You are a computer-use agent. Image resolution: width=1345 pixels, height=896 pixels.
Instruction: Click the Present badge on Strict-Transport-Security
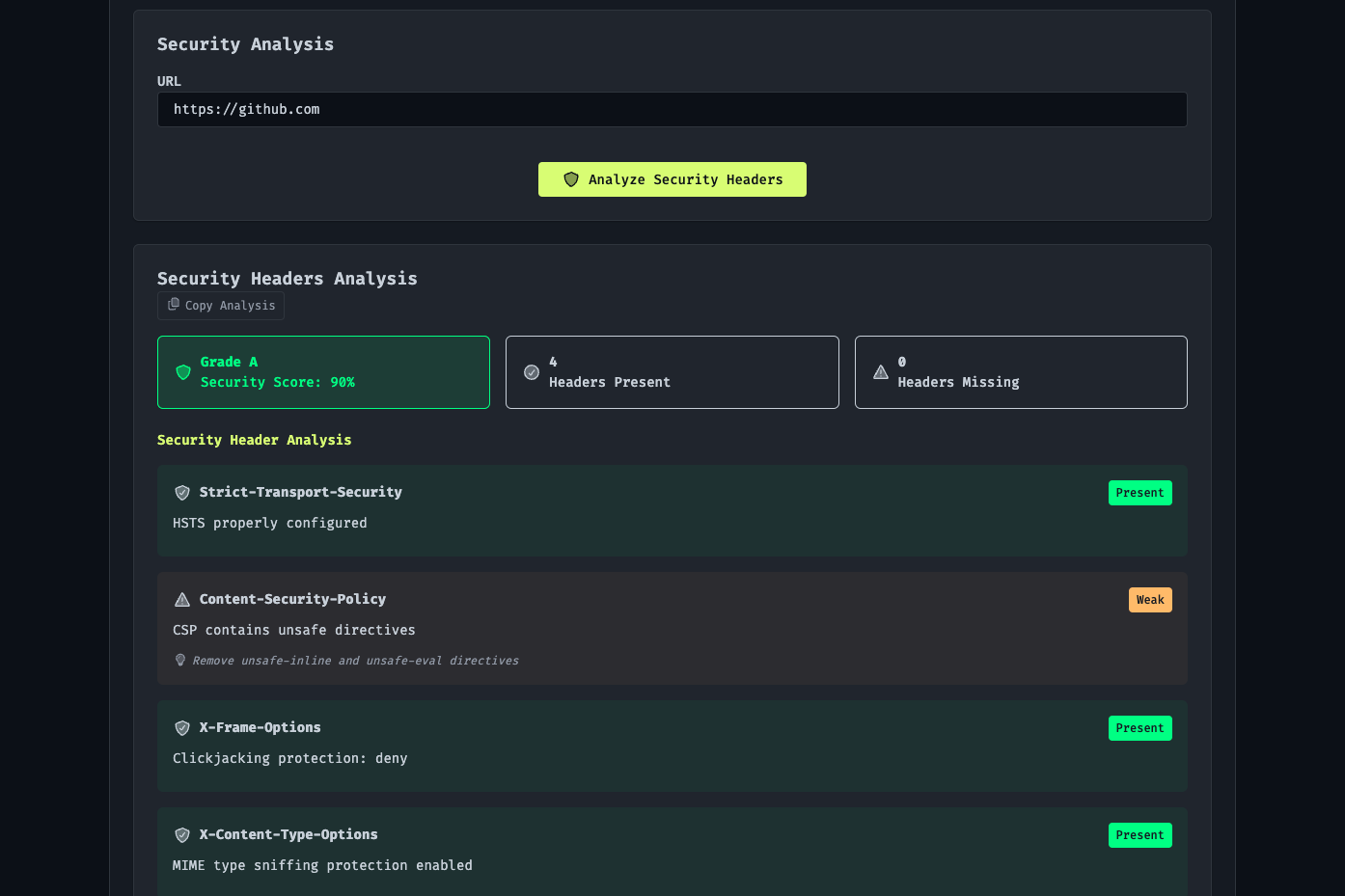pyautogui.click(x=1140, y=493)
